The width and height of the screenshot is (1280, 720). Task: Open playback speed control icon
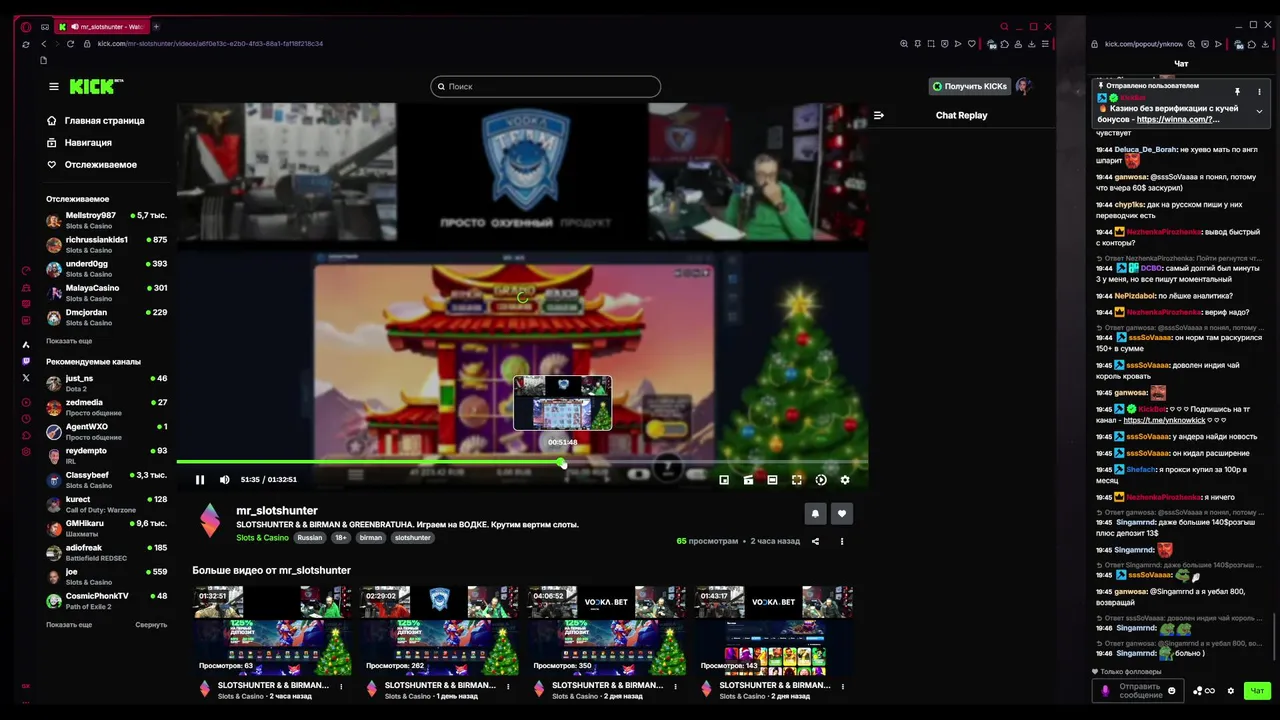coord(821,480)
